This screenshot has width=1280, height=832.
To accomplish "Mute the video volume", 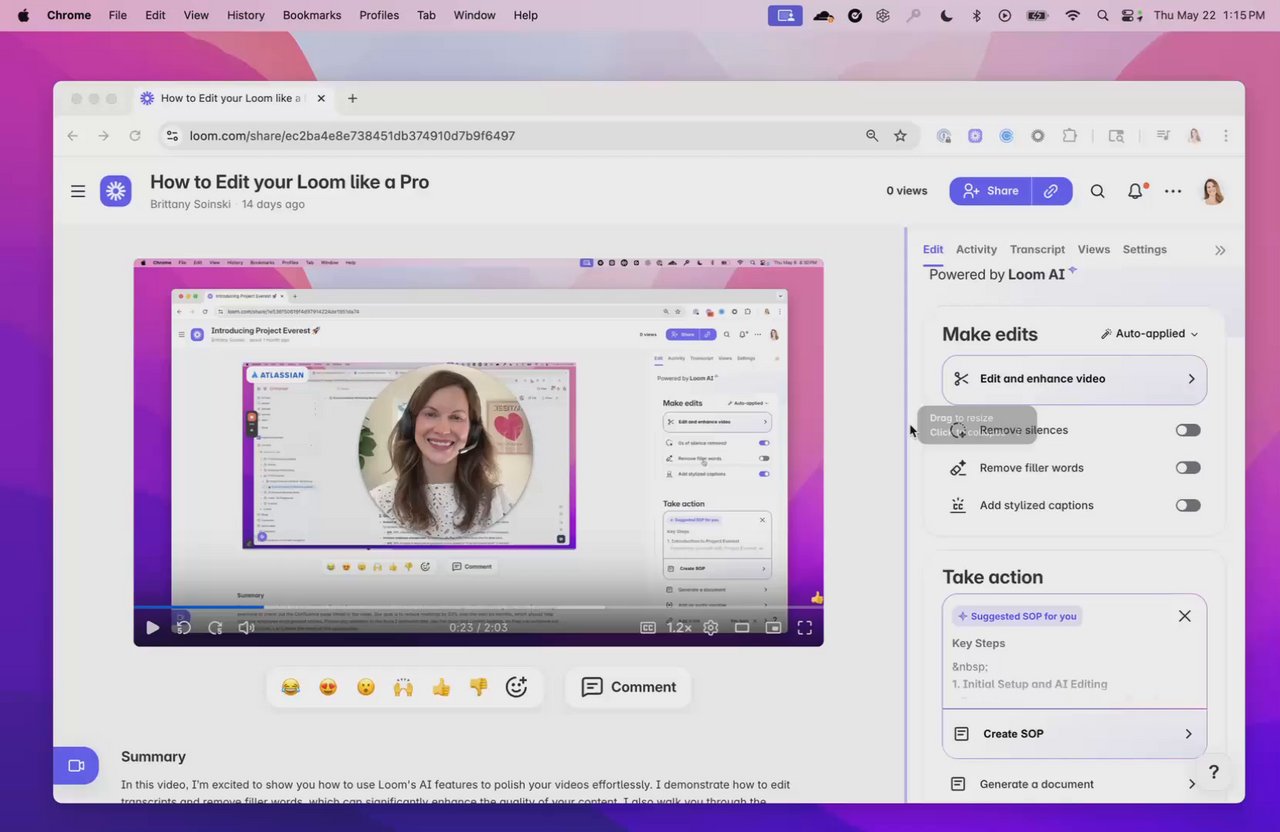I will pyautogui.click(x=246, y=628).
